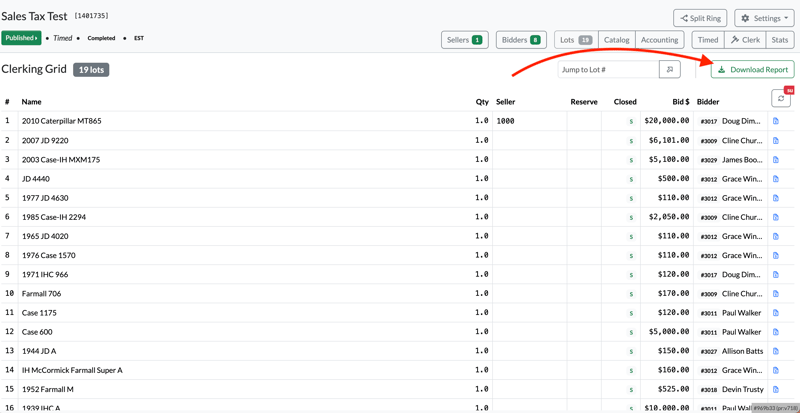The width and height of the screenshot is (800, 413).
Task: Open document icon for Farmall 706
Action: [x=776, y=294]
